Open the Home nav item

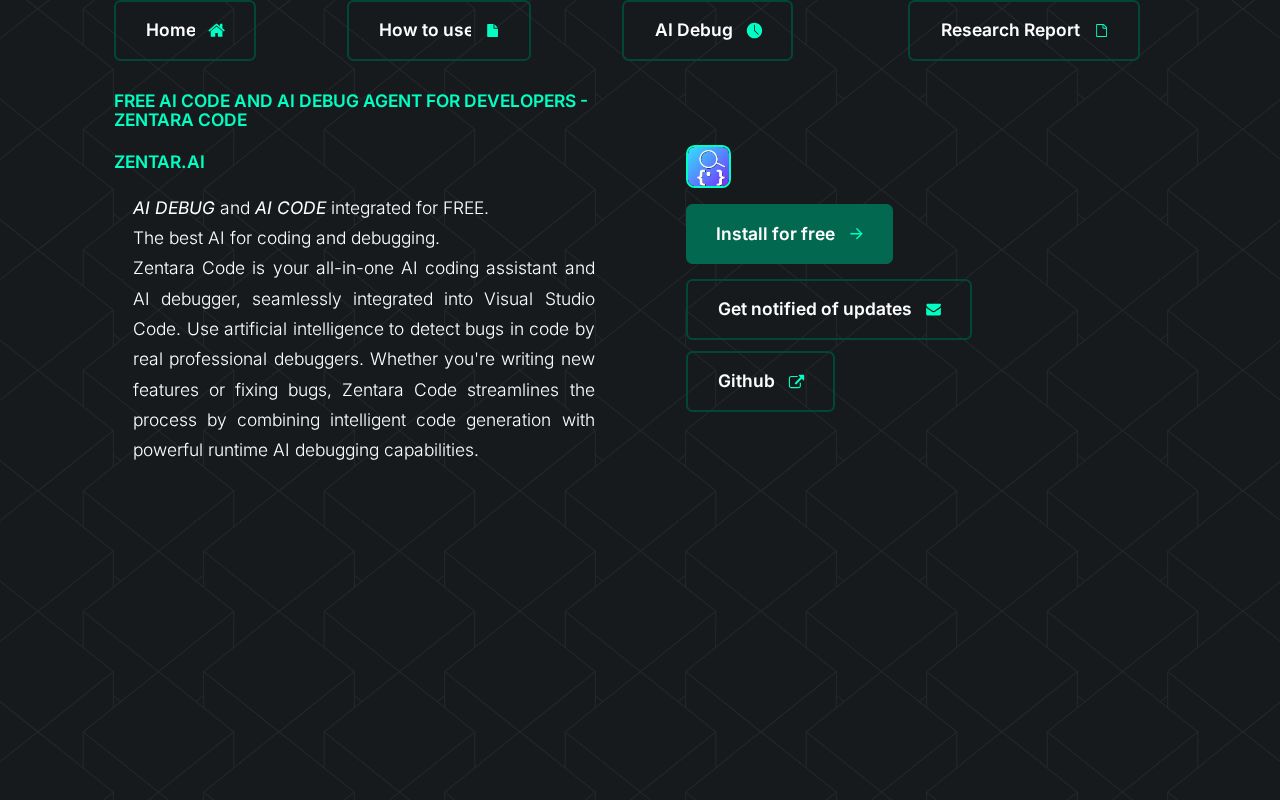pos(185,30)
